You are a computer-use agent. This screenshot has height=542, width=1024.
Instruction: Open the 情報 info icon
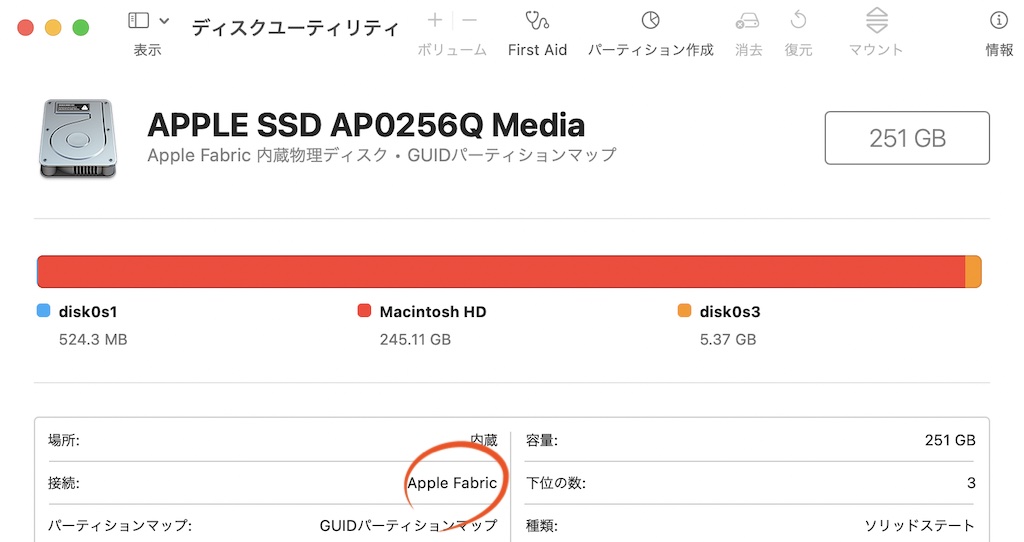[999, 21]
